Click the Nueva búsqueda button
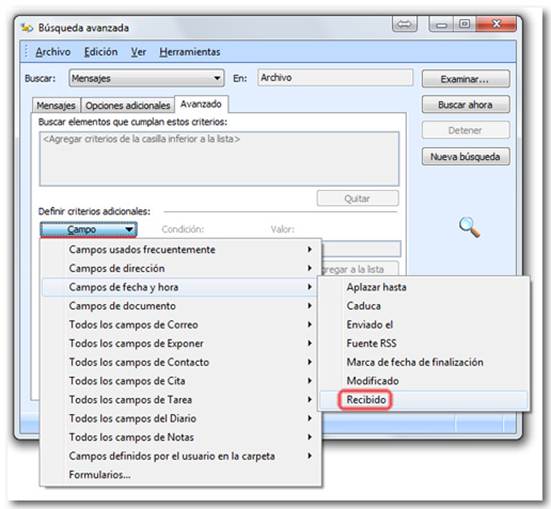This screenshot has width=551, height=509. pyautogui.click(x=465, y=157)
